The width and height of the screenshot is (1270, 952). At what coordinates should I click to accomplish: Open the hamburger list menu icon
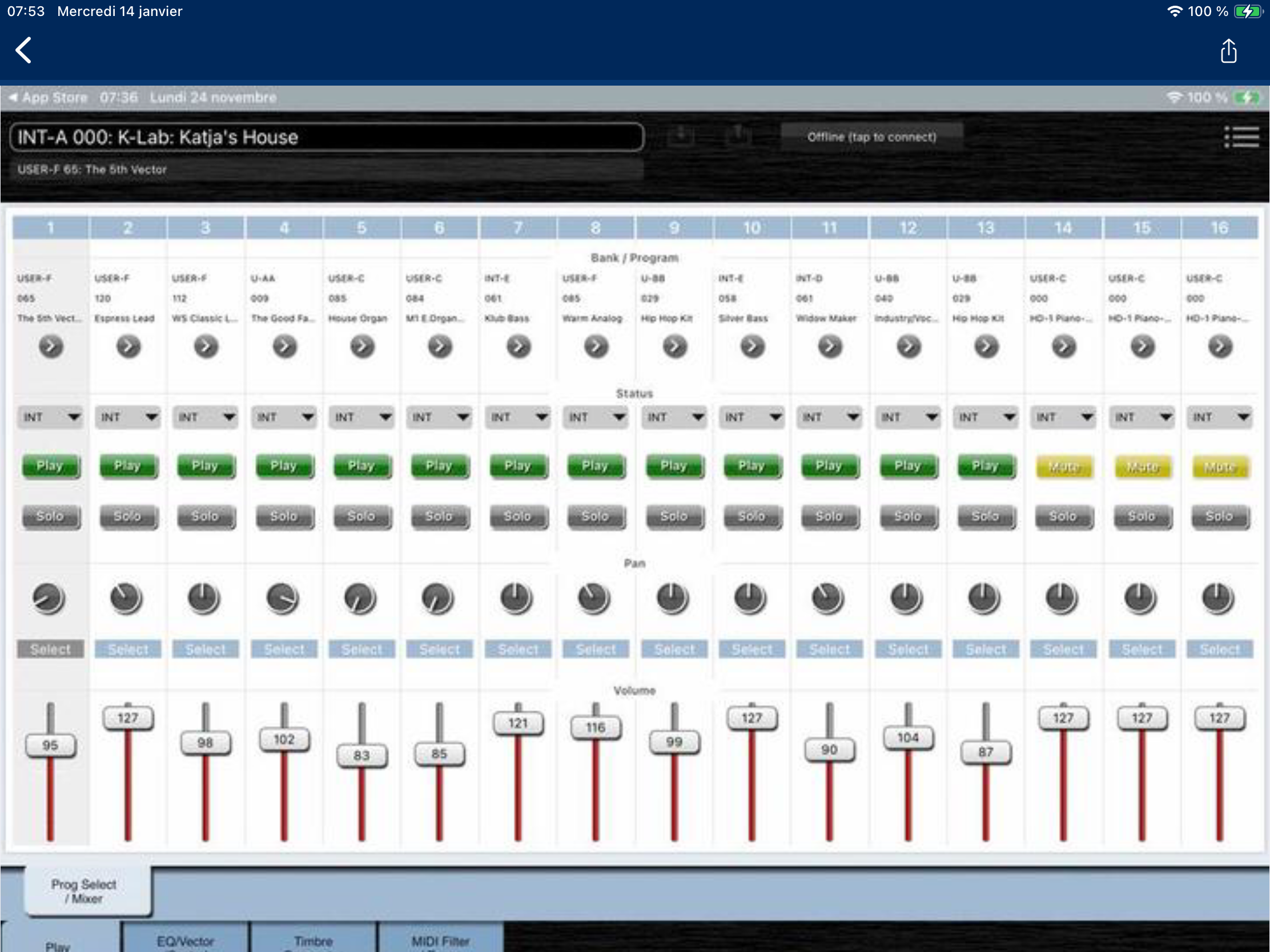click(x=1241, y=137)
